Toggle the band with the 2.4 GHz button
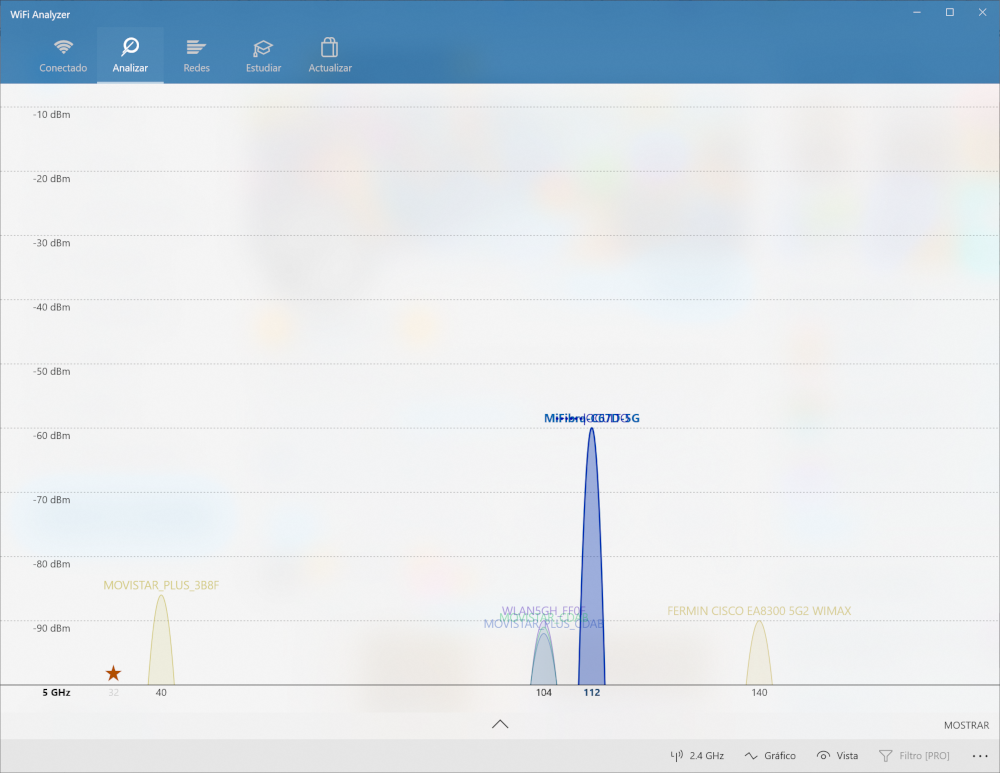This screenshot has width=1000, height=773. point(697,756)
